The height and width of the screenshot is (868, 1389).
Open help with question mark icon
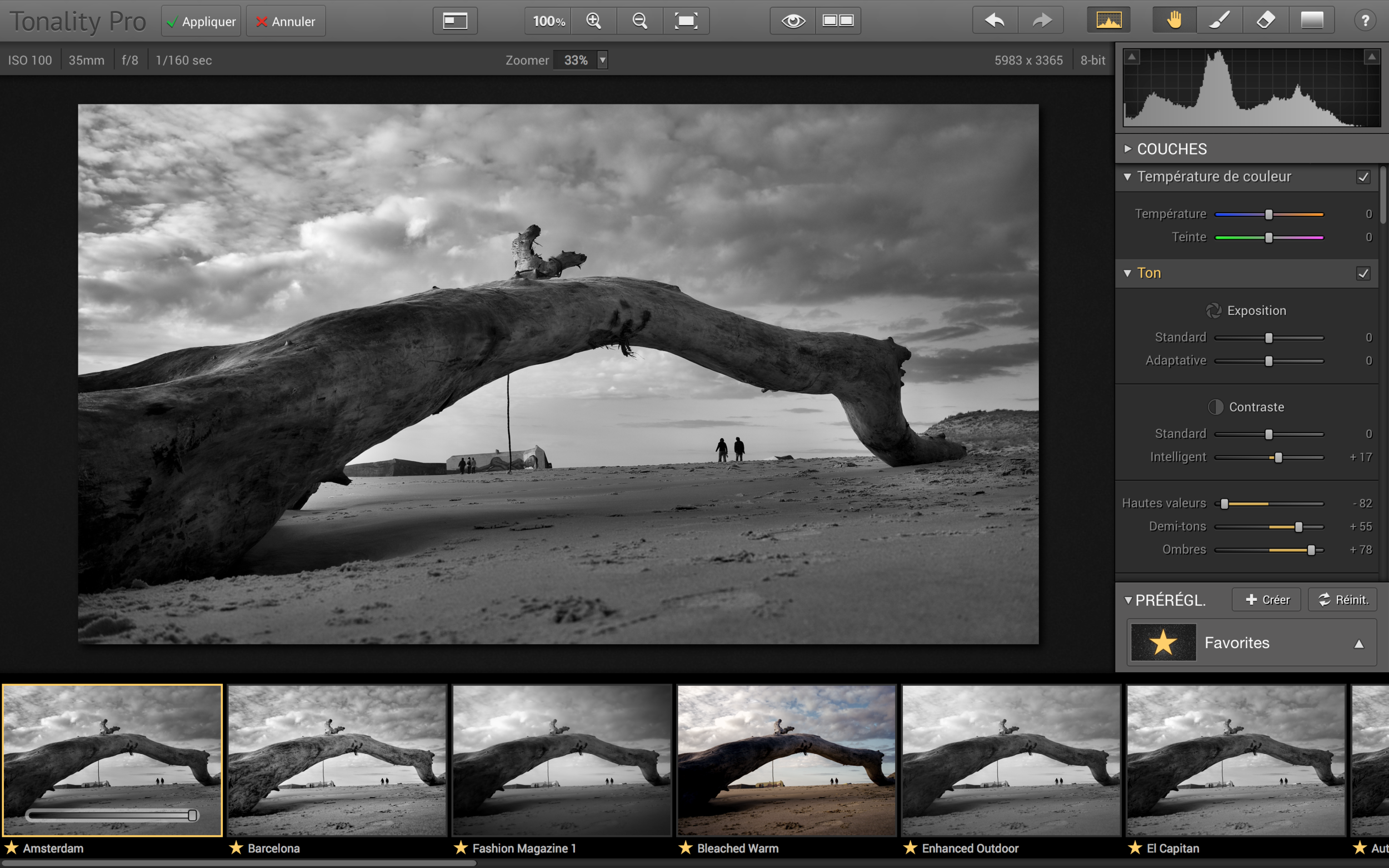[x=1365, y=21]
